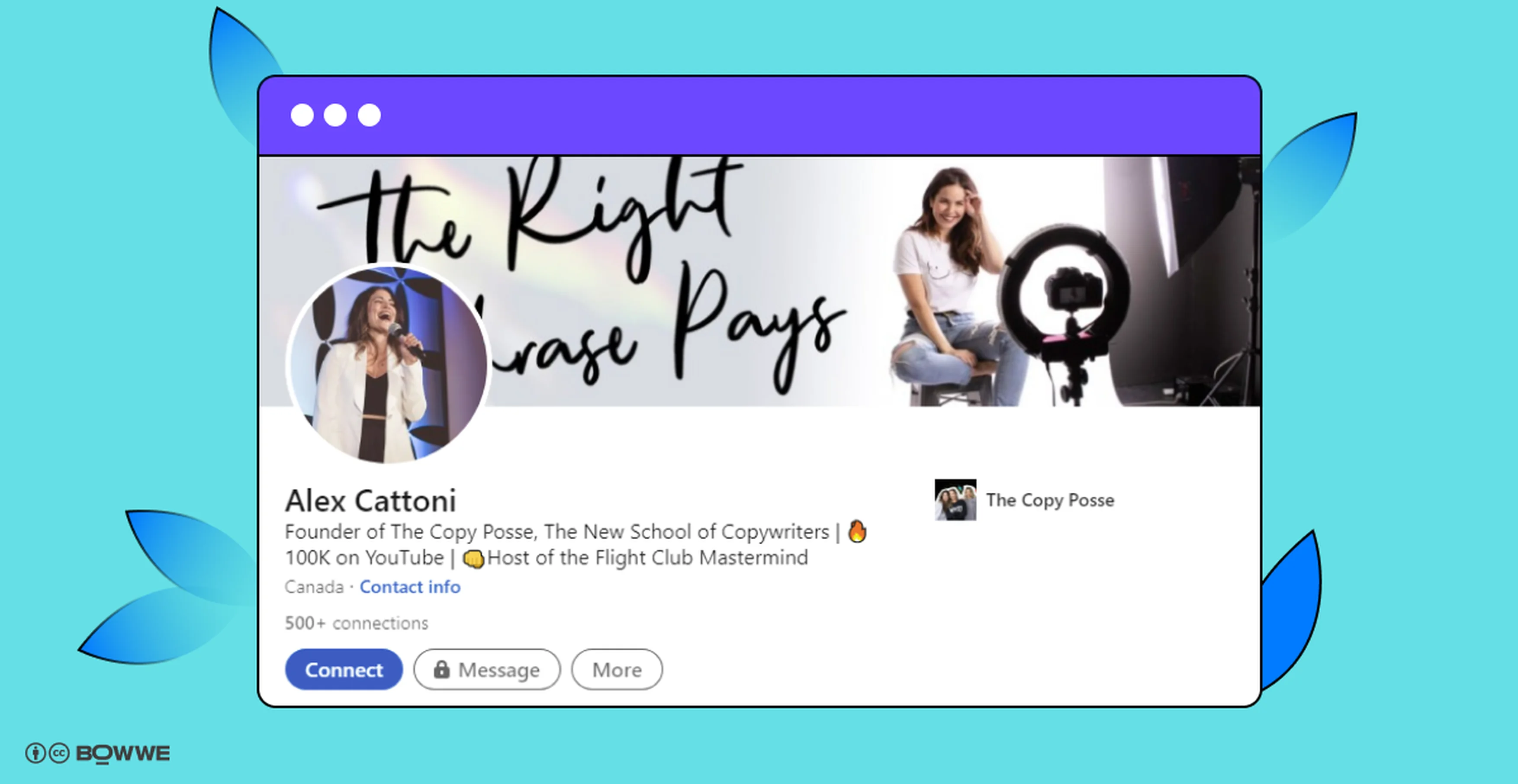The image size is (1518, 784).
Task: Click the Host of the Flight Club Mastermind text
Action: tap(648, 558)
